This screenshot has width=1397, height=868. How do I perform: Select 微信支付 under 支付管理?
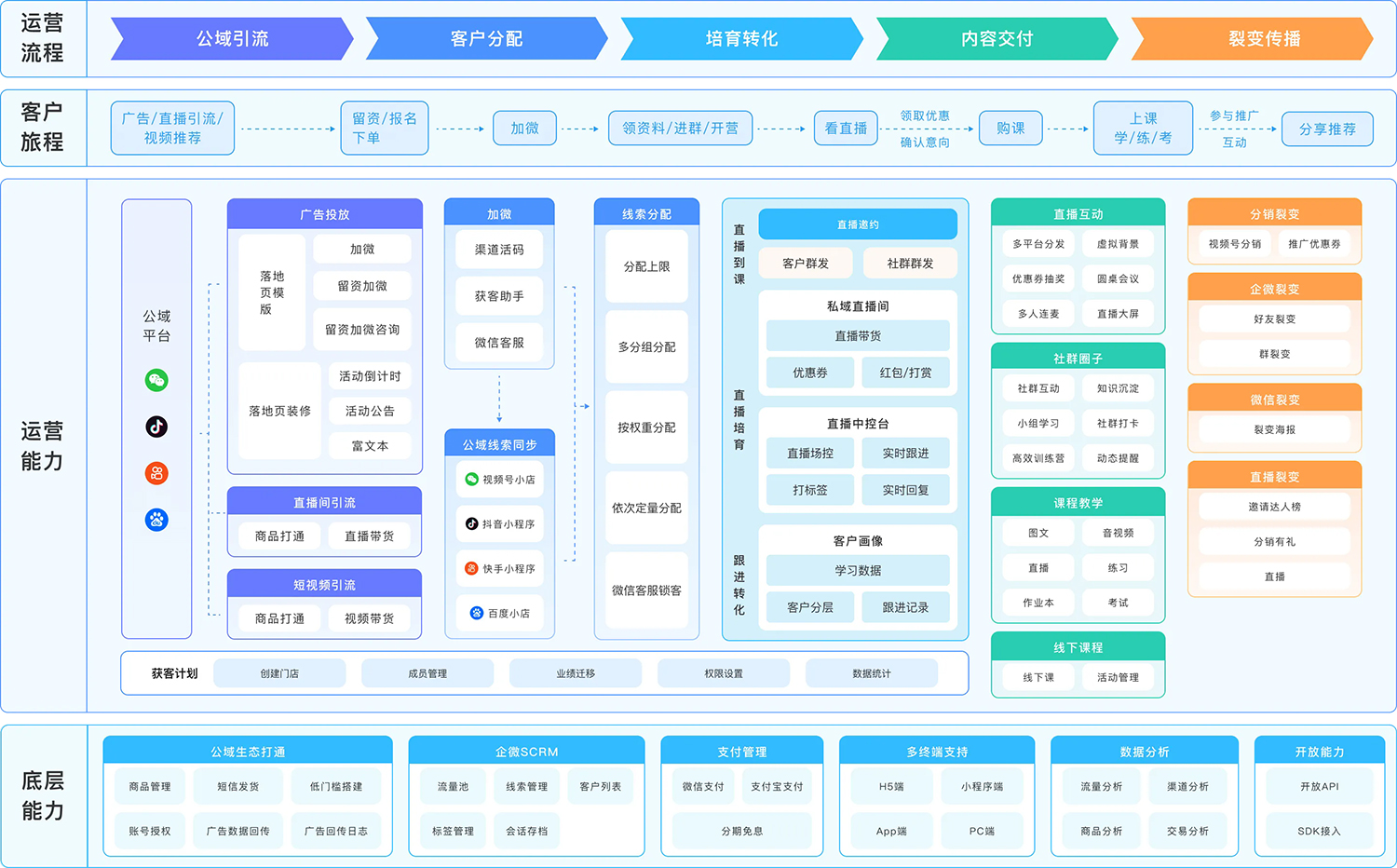(703, 787)
